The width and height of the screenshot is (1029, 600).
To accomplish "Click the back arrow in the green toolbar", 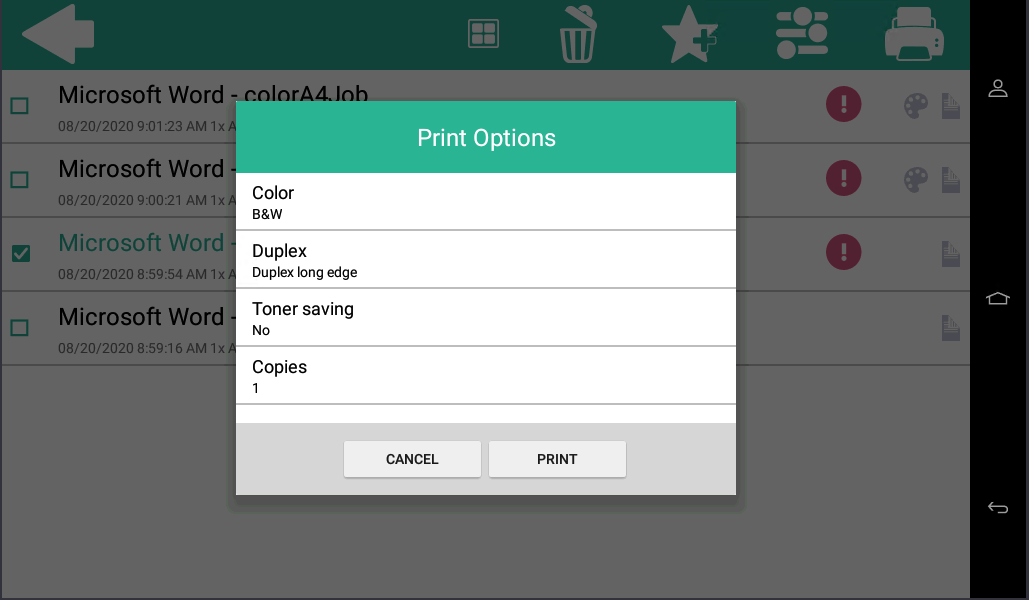I will (59, 33).
